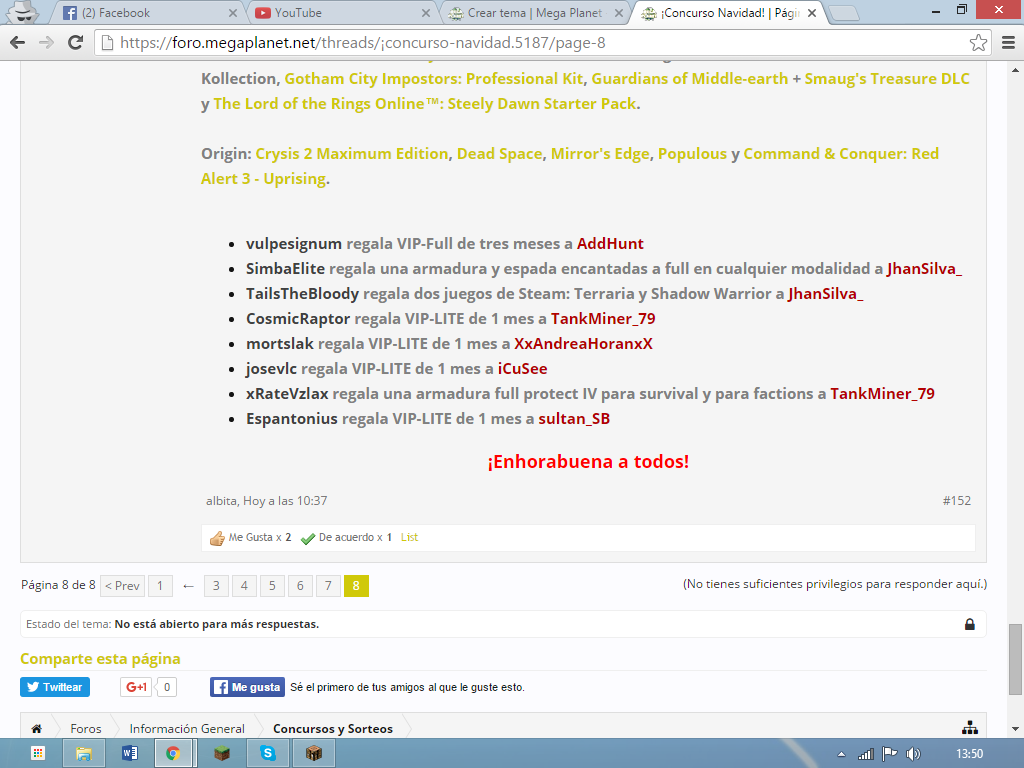Click the volume speaker tray icon
The image size is (1024, 768).
pos(913,754)
